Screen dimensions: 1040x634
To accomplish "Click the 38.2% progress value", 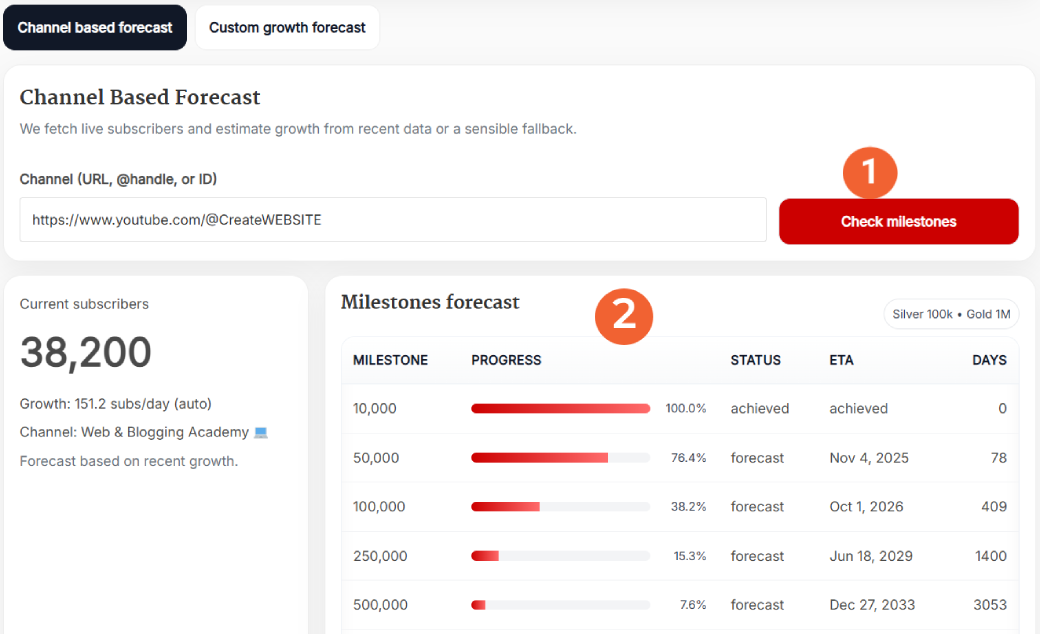I will pos(688,507).
